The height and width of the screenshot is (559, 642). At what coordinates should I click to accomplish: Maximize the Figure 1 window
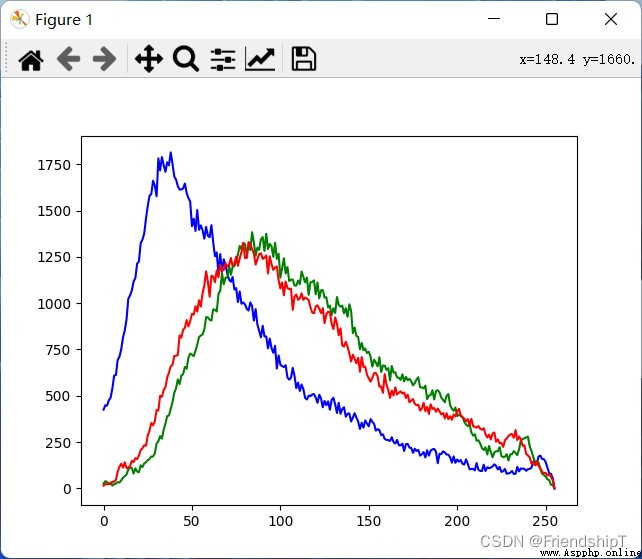552,19
